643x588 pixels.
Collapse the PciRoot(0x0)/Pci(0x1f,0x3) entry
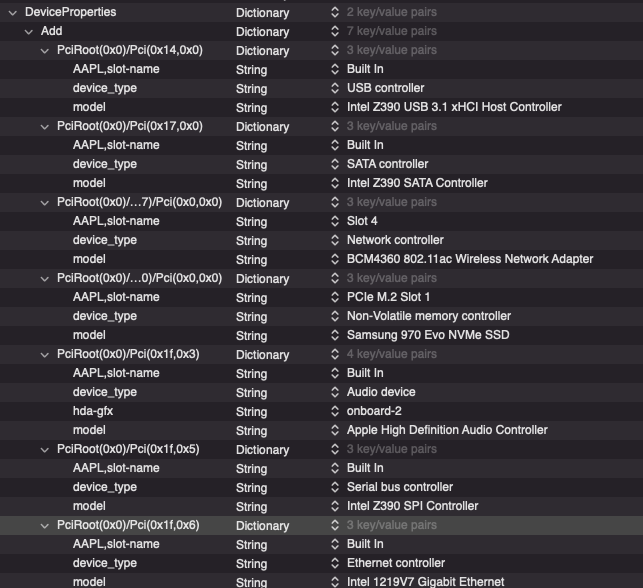click(45, 354)
